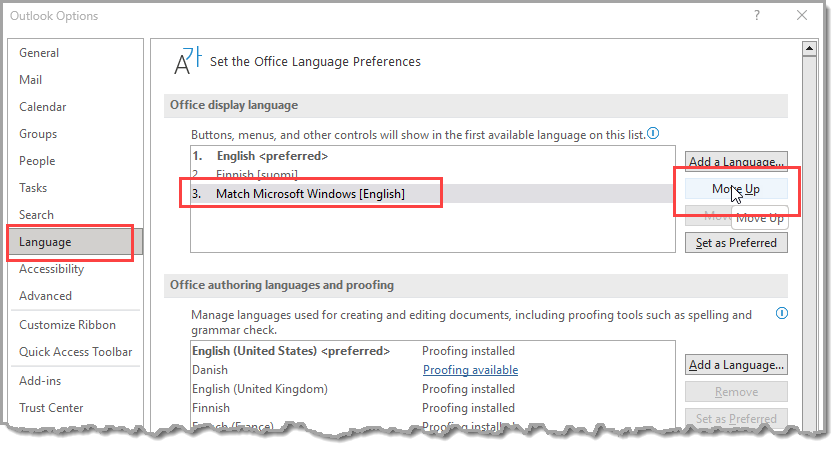Set selected display language as preferred
The height and width of the screenshot is (450, 836).
[736, 243]
